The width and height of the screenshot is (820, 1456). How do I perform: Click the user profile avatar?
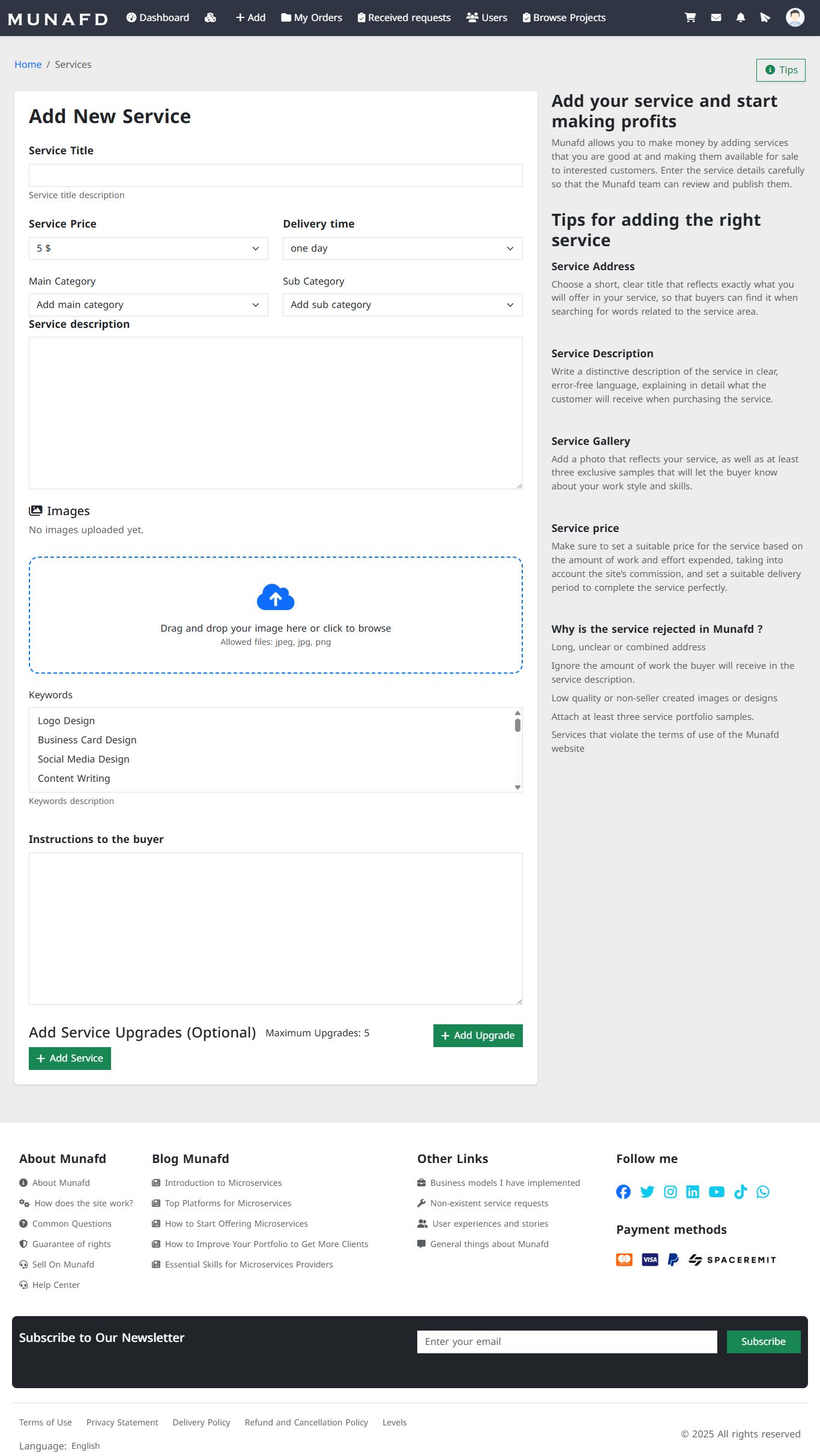tap(795, 17)
